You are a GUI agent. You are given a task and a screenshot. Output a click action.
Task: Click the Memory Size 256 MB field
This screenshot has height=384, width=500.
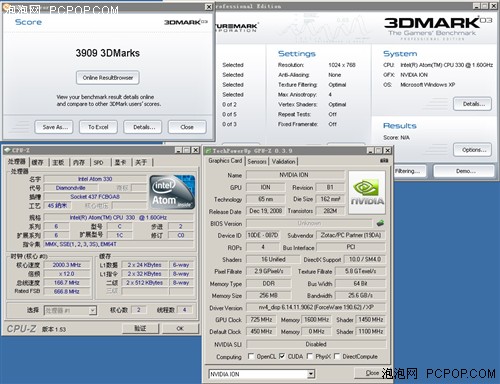point(269,295)
